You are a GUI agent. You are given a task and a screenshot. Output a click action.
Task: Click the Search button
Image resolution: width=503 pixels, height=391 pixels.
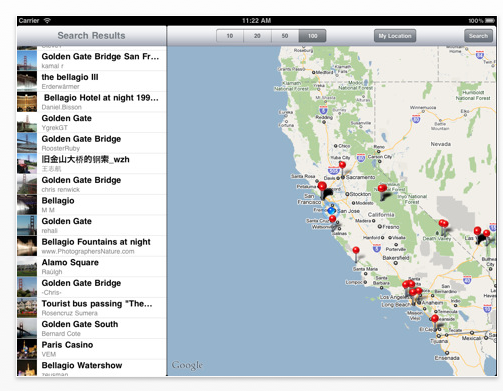[478, 36]
